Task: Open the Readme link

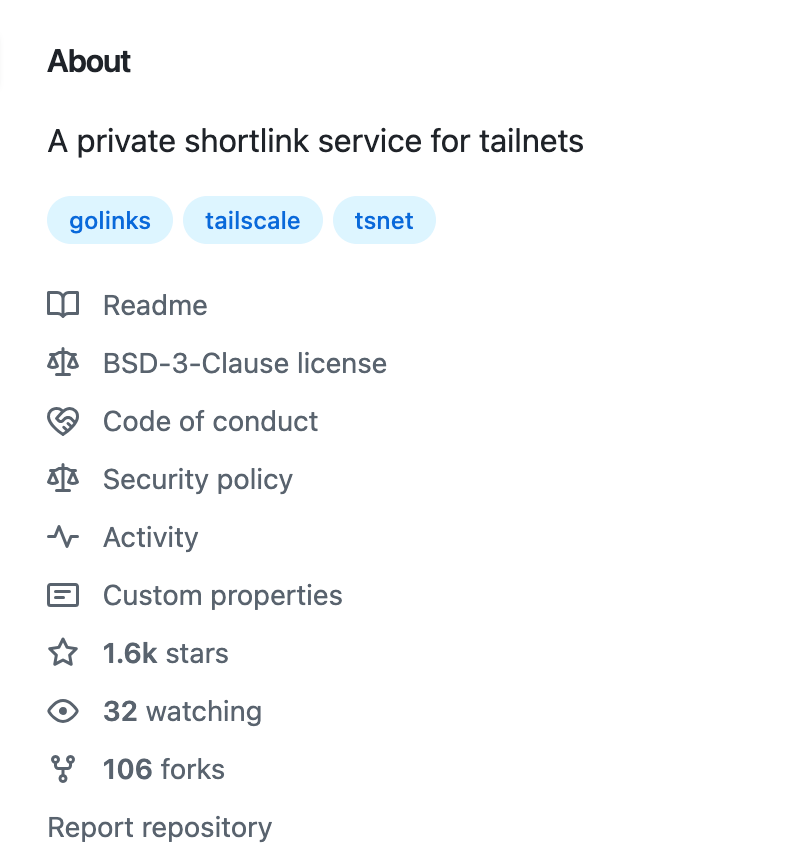Action: click(x=155, y=305)
